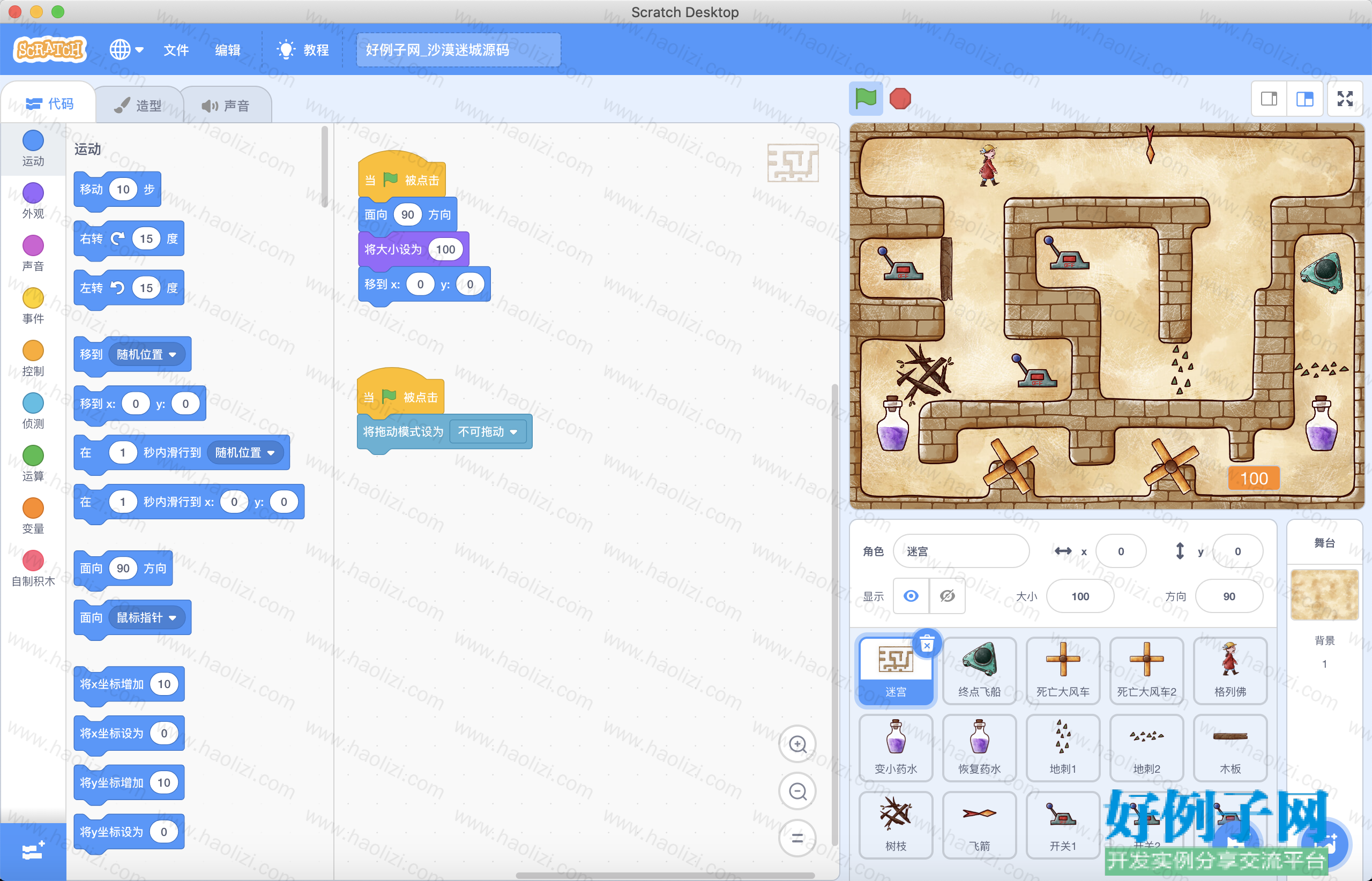
Task: Open the 编辑 menu
Action: coord(228,50)
